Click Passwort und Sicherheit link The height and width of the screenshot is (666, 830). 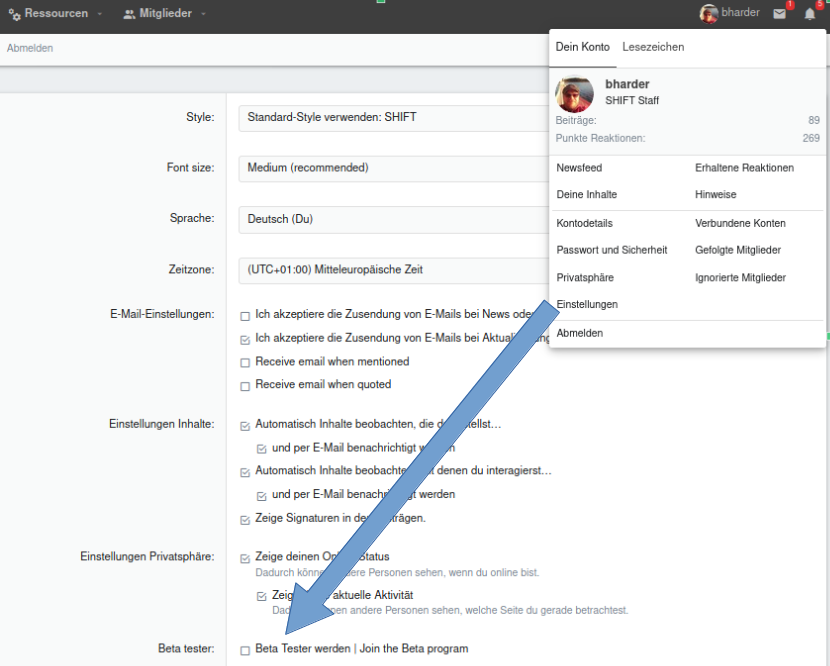[x=611, y=250]
